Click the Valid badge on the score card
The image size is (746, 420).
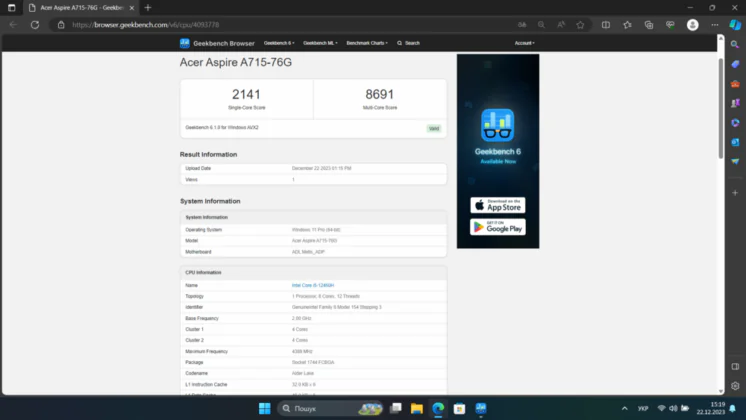[433, 128]
